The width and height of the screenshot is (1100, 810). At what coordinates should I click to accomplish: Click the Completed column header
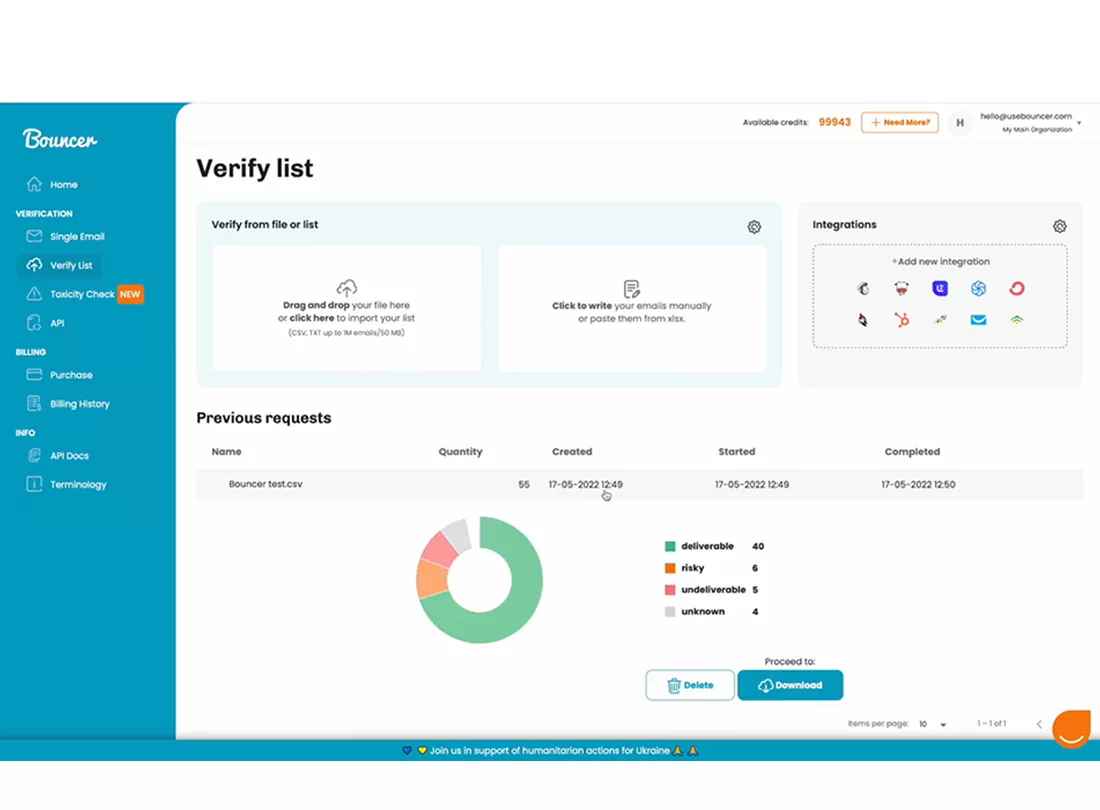pos(912,452)
